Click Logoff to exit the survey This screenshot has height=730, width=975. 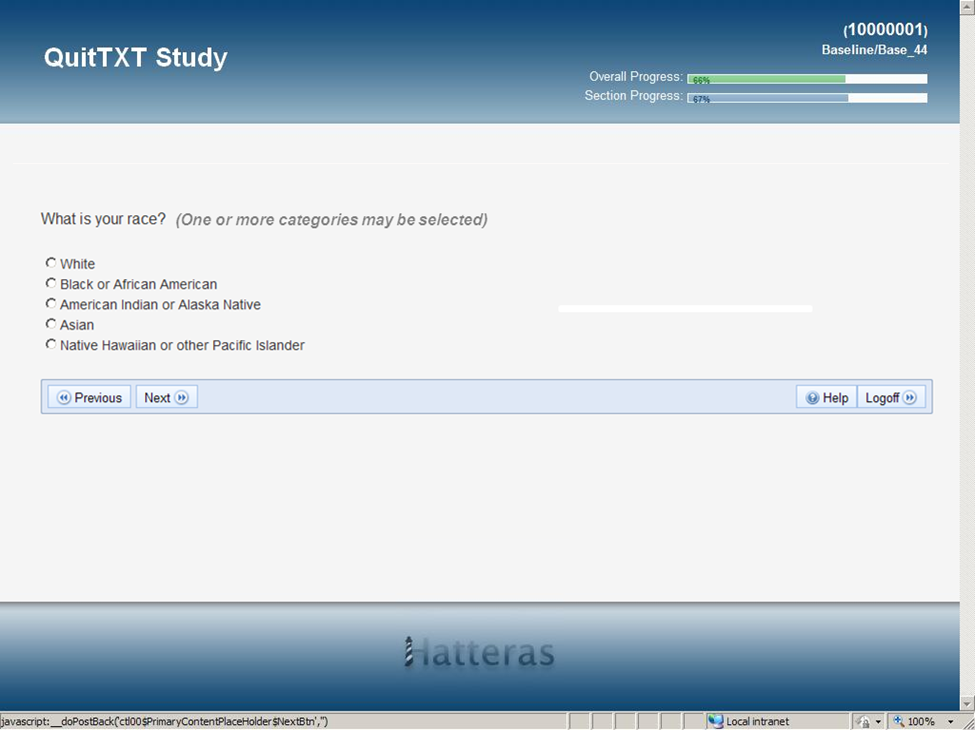tap(891, 397)
